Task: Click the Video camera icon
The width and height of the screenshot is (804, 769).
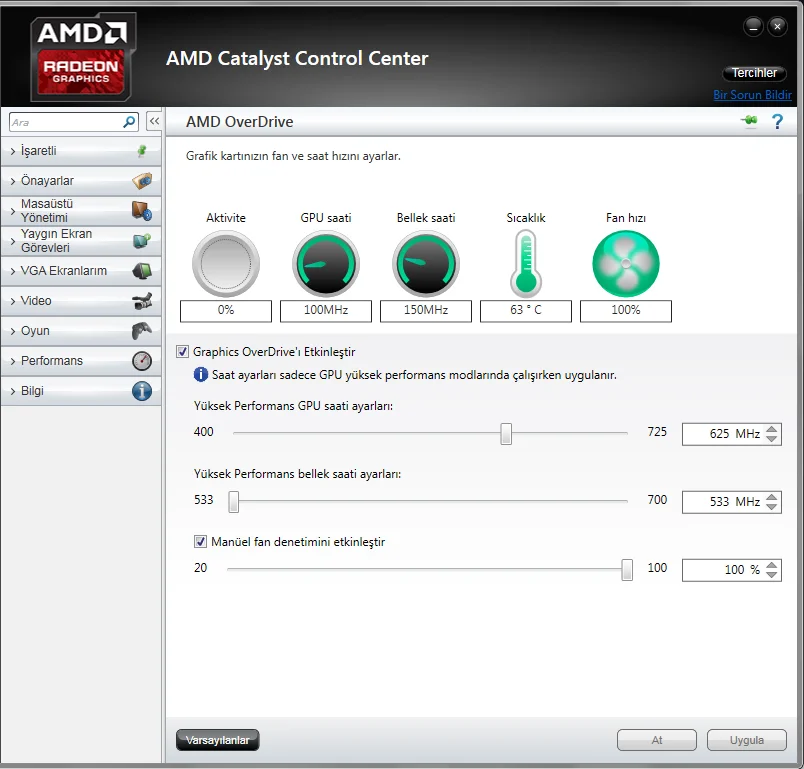Action: coord(142,301)
